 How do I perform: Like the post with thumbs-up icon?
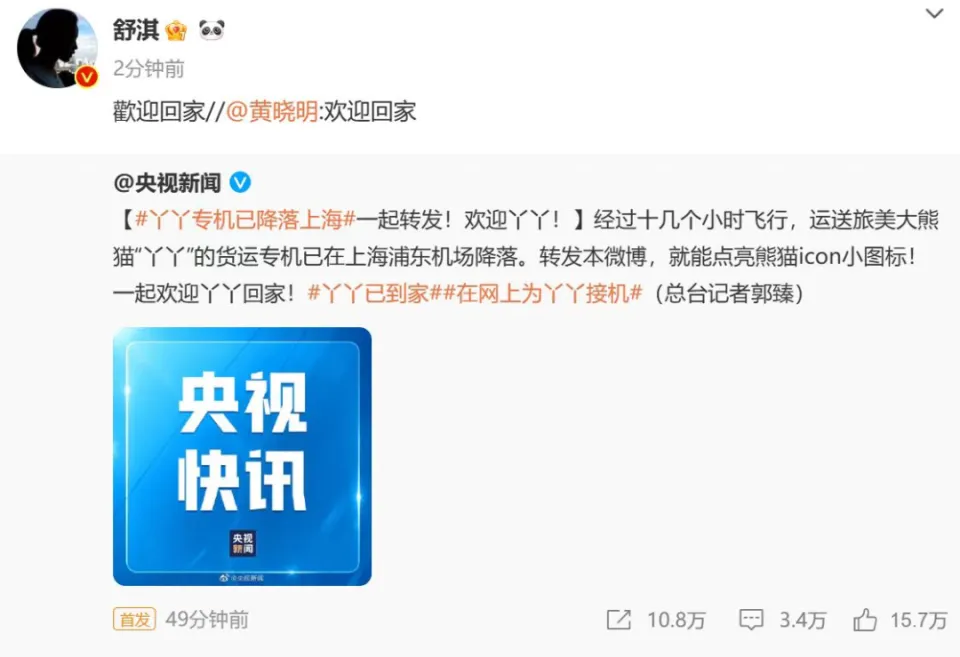point(865,620)
